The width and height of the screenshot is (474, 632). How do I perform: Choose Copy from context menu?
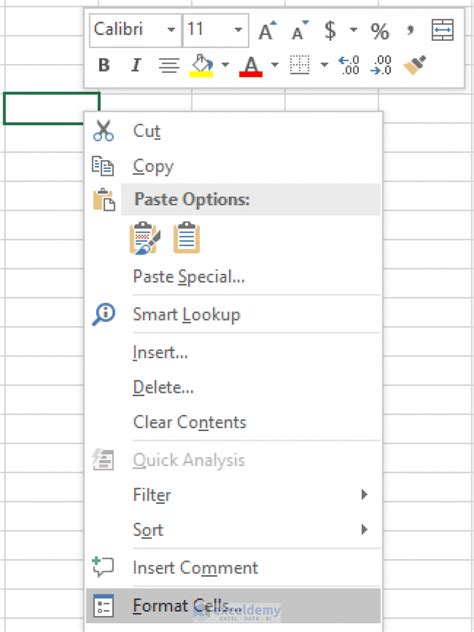[233, 166]
